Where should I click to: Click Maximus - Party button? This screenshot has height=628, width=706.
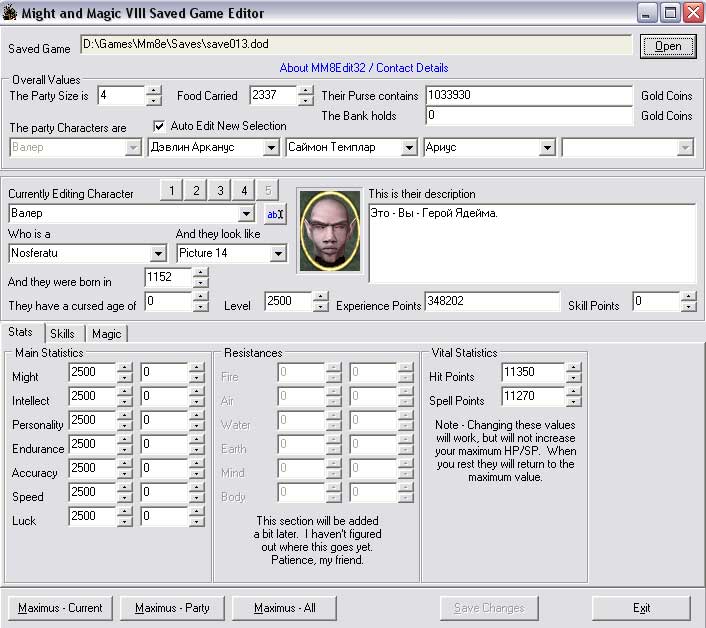pyautogui.click(x=172, y=608)
